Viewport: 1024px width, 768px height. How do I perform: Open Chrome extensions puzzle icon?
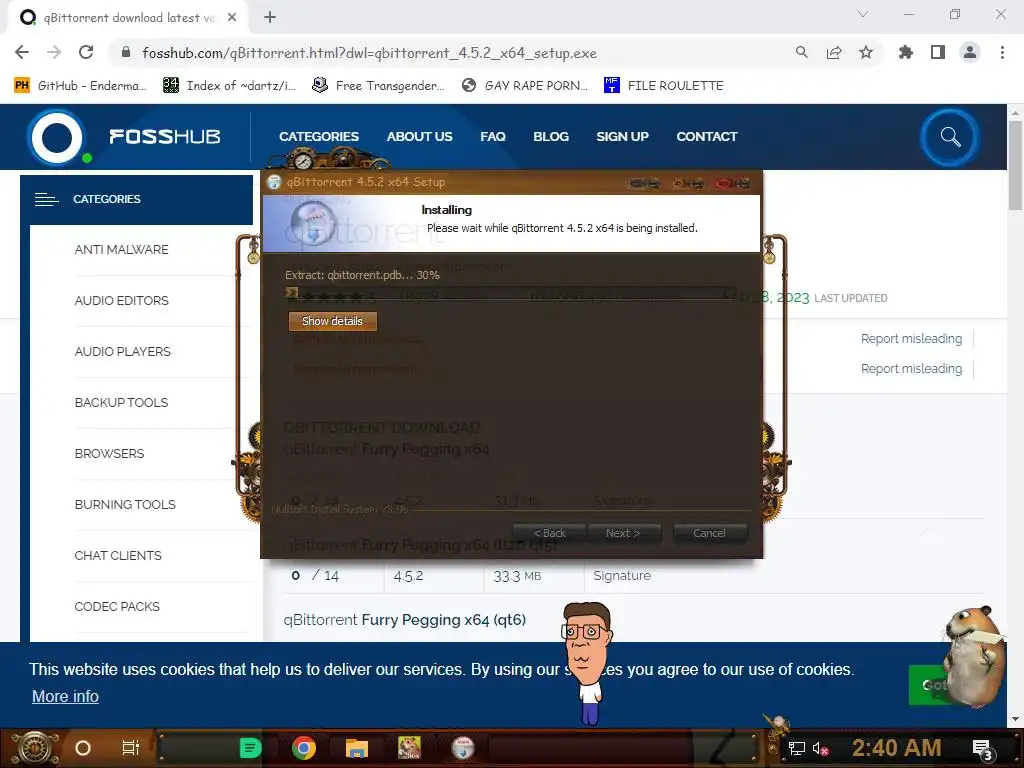(905, 52)
